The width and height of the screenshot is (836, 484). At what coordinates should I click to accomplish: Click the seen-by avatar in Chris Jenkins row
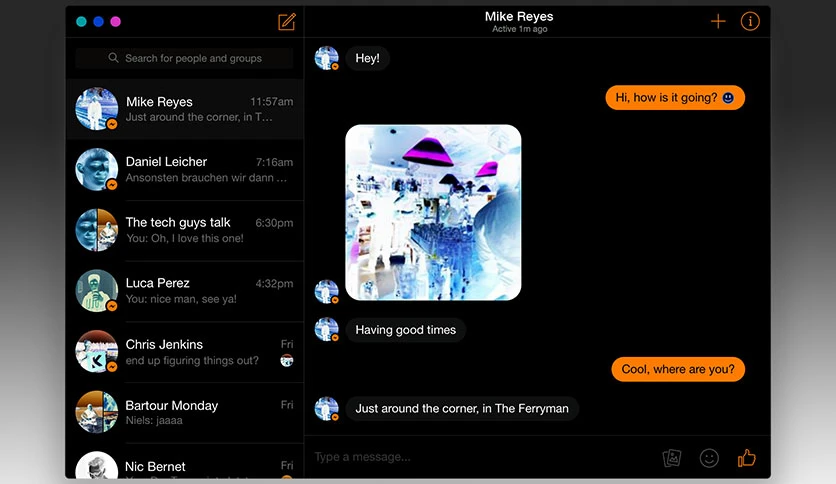pos(287,361)
